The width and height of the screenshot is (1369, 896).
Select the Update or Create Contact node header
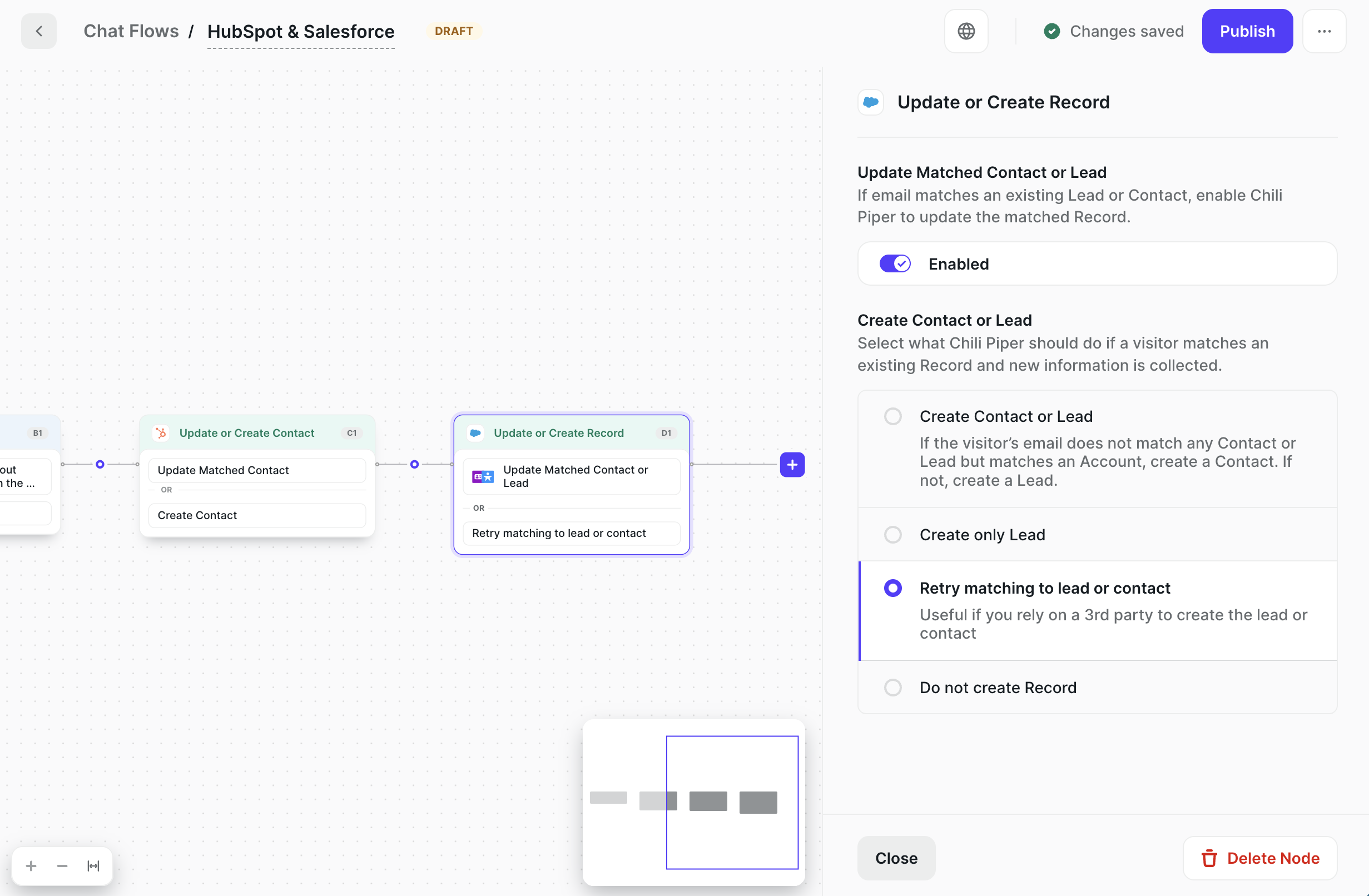click(x=257, y=432)
